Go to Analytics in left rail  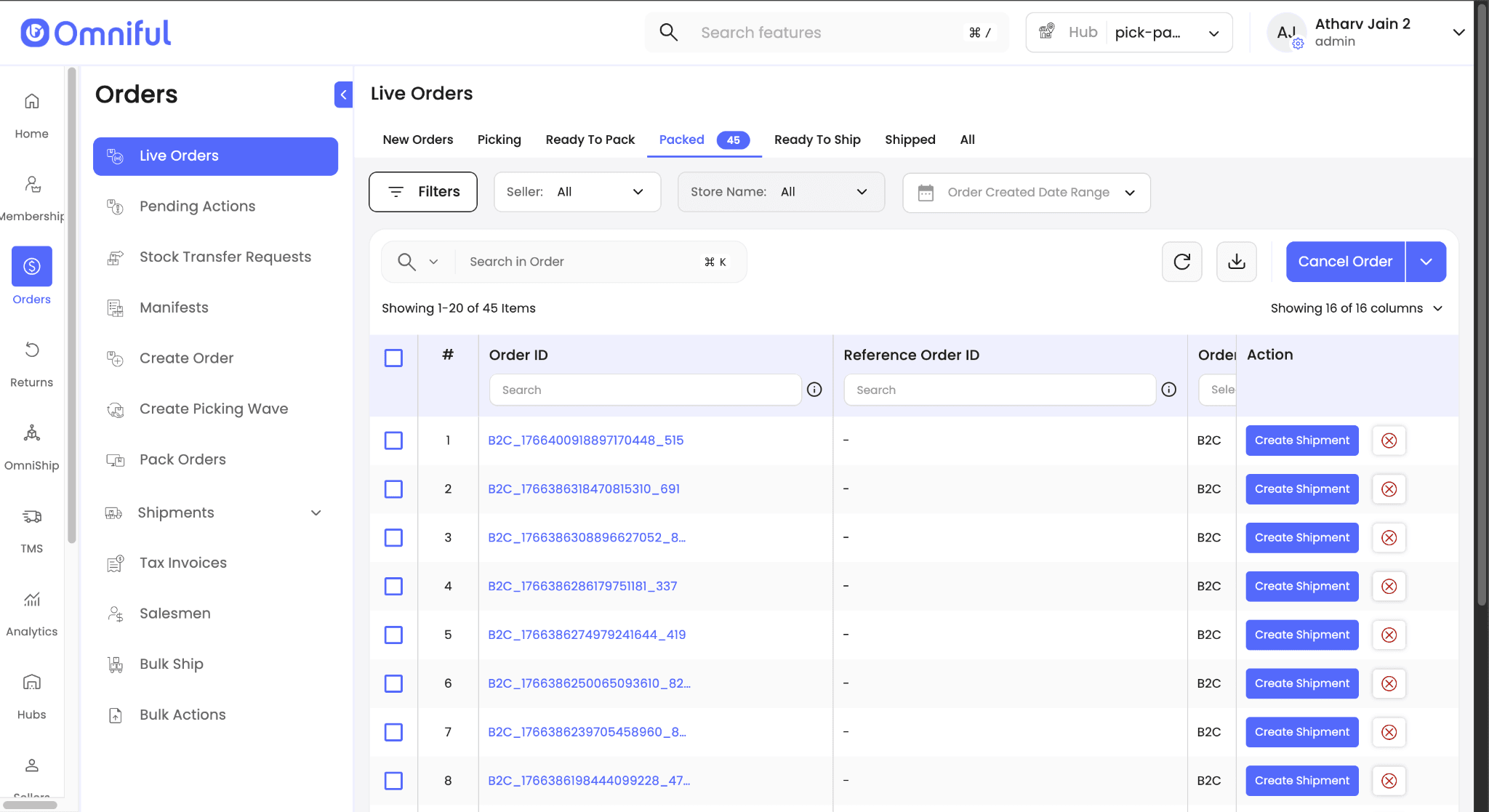[x=31, y=612]
